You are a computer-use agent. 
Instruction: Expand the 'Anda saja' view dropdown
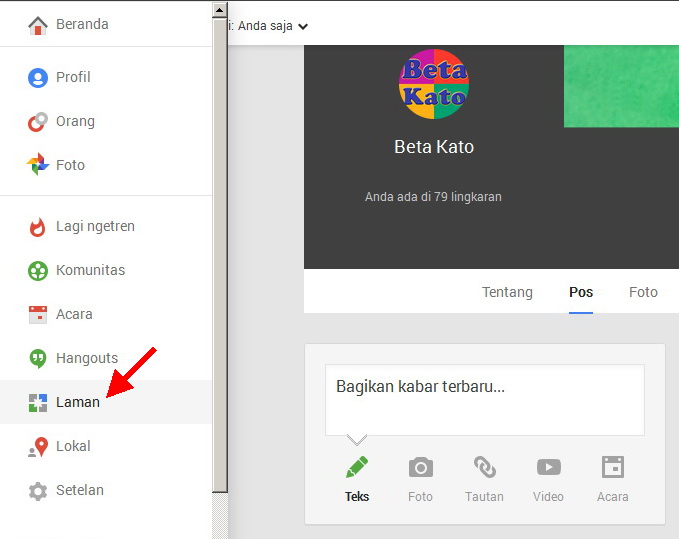tap(273, 26)
